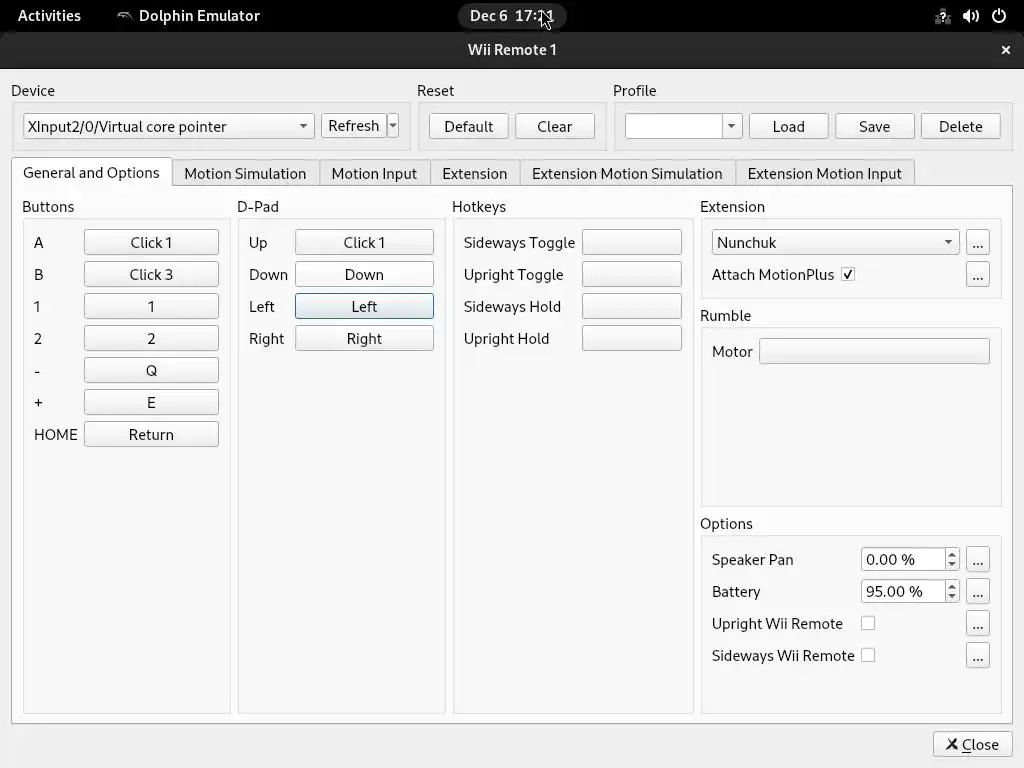This screenshot has height=768, width=1024.
Task: Open Extension Motion Simulation tab
Action: pyautogui.click(x=627, y=173)
